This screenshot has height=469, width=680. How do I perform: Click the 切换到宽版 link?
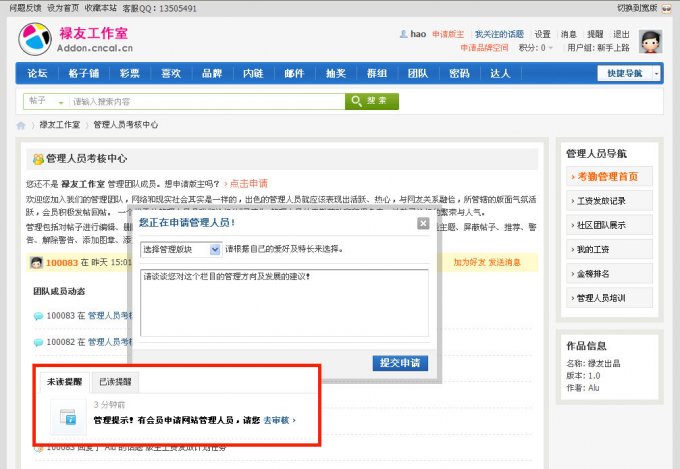point(637,8)
